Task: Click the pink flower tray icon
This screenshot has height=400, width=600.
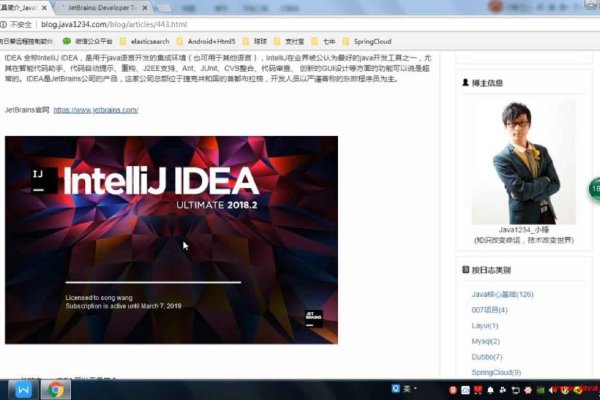Action: point(528,390)
